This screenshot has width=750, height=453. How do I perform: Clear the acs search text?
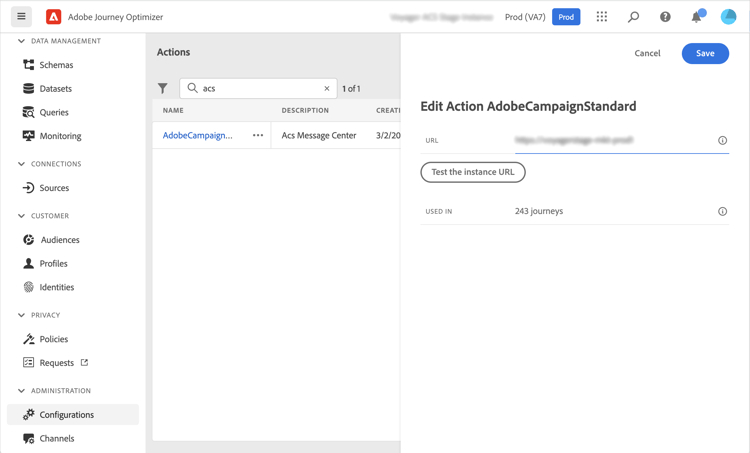(327, 88)
